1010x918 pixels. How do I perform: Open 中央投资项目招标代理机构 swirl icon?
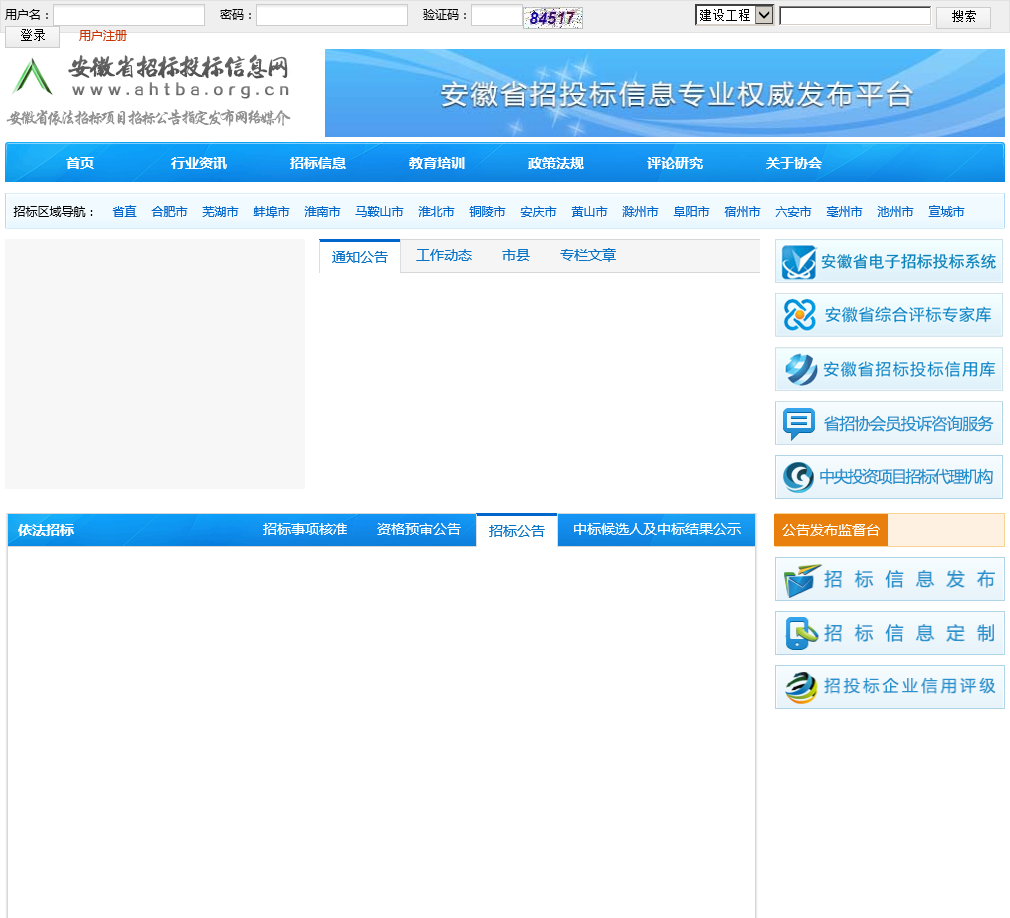pos(798,477)
